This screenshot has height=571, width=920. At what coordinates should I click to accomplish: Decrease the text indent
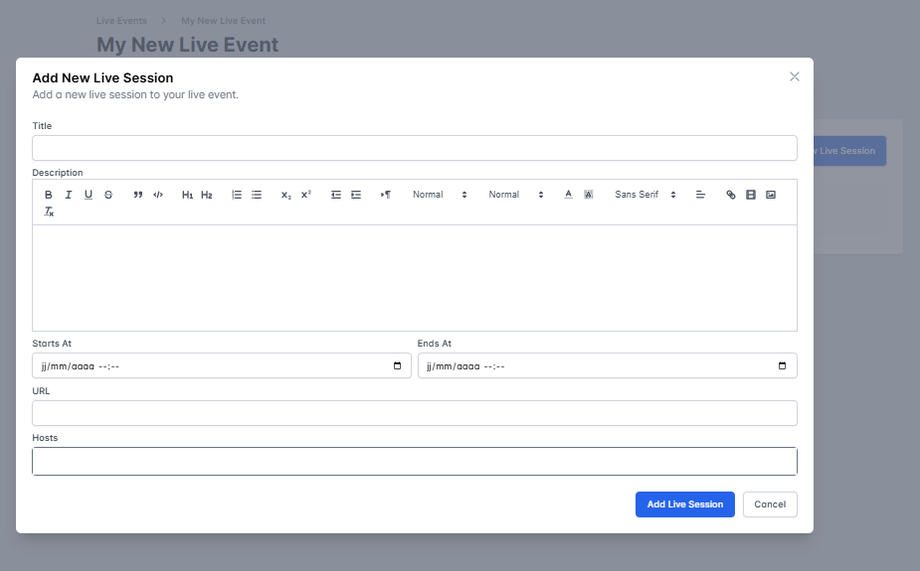[x=336, y=195]
